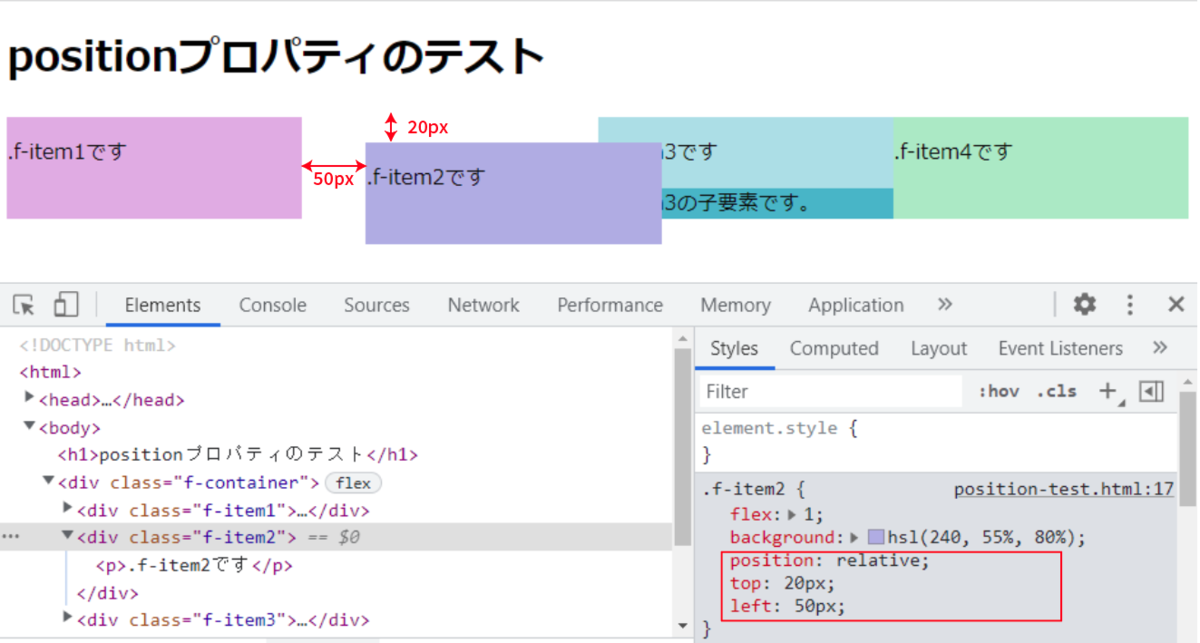Expand the head element node
The image size is (1200, 643).
tap(29, 398)
